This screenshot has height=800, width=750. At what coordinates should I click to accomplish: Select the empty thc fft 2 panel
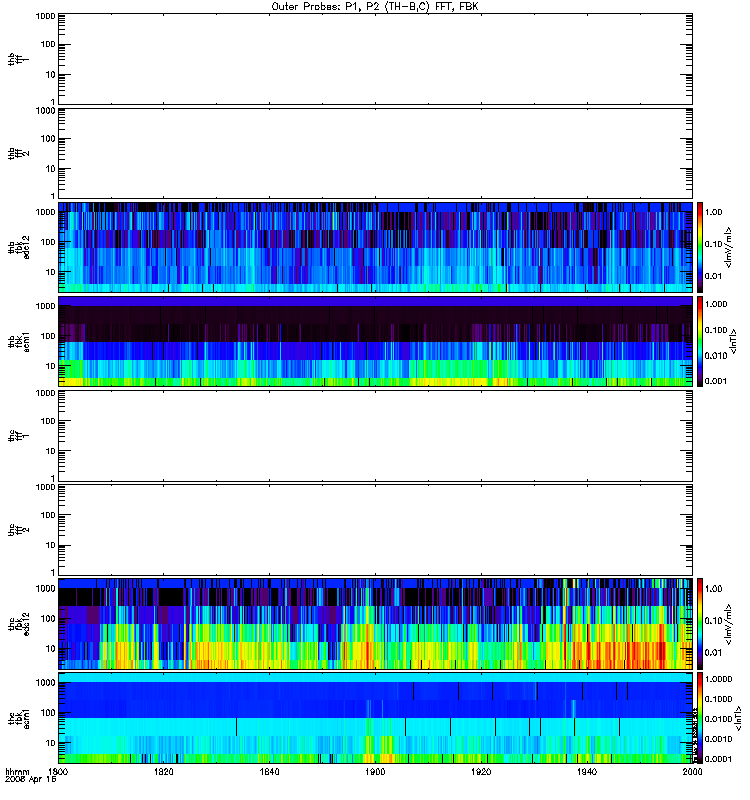pos(376,530)
